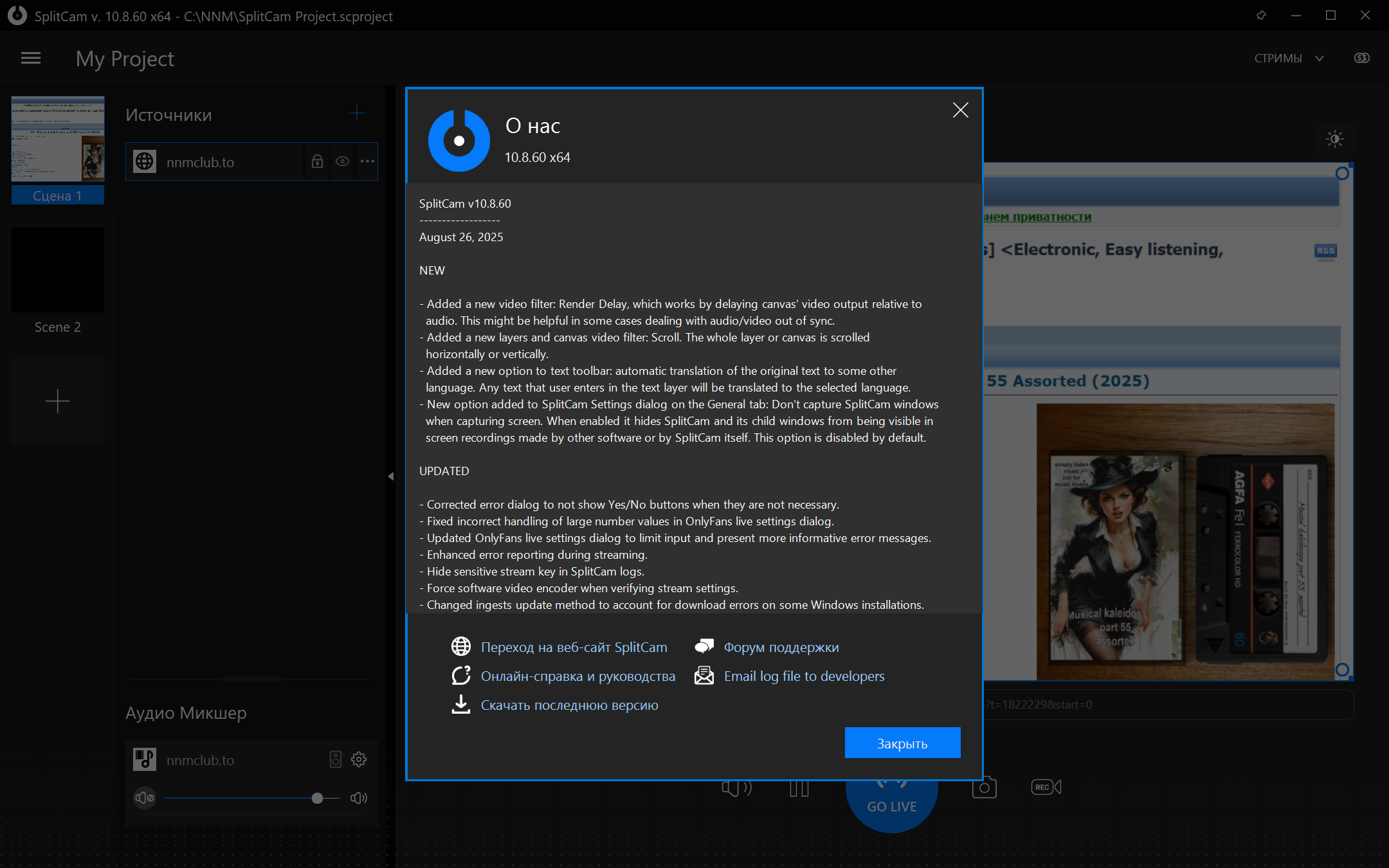The width and height of the screenshot is (1389, 868).
Task: Mute nnmclub.to audio in mixer
Action: [145, 798]
